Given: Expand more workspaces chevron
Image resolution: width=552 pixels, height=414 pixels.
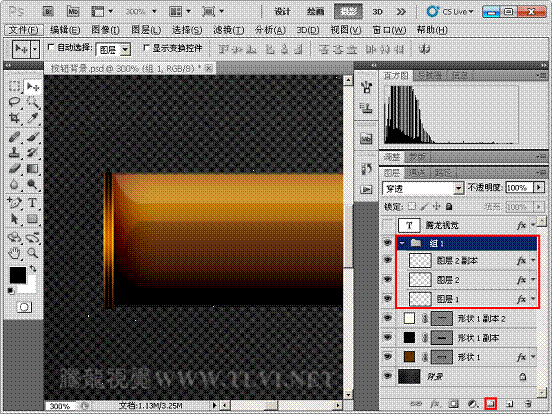Looking at the screenshot, I should [401, 12].
